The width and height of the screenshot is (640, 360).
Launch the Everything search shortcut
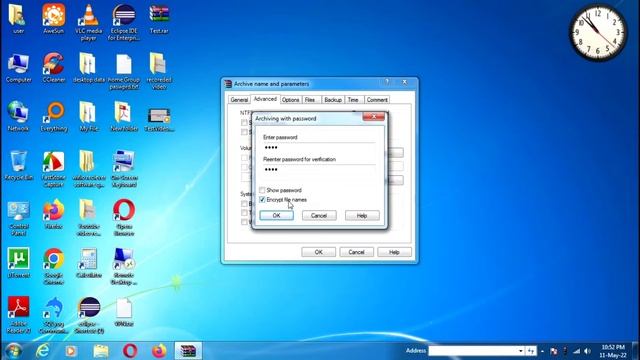[53, 116]
